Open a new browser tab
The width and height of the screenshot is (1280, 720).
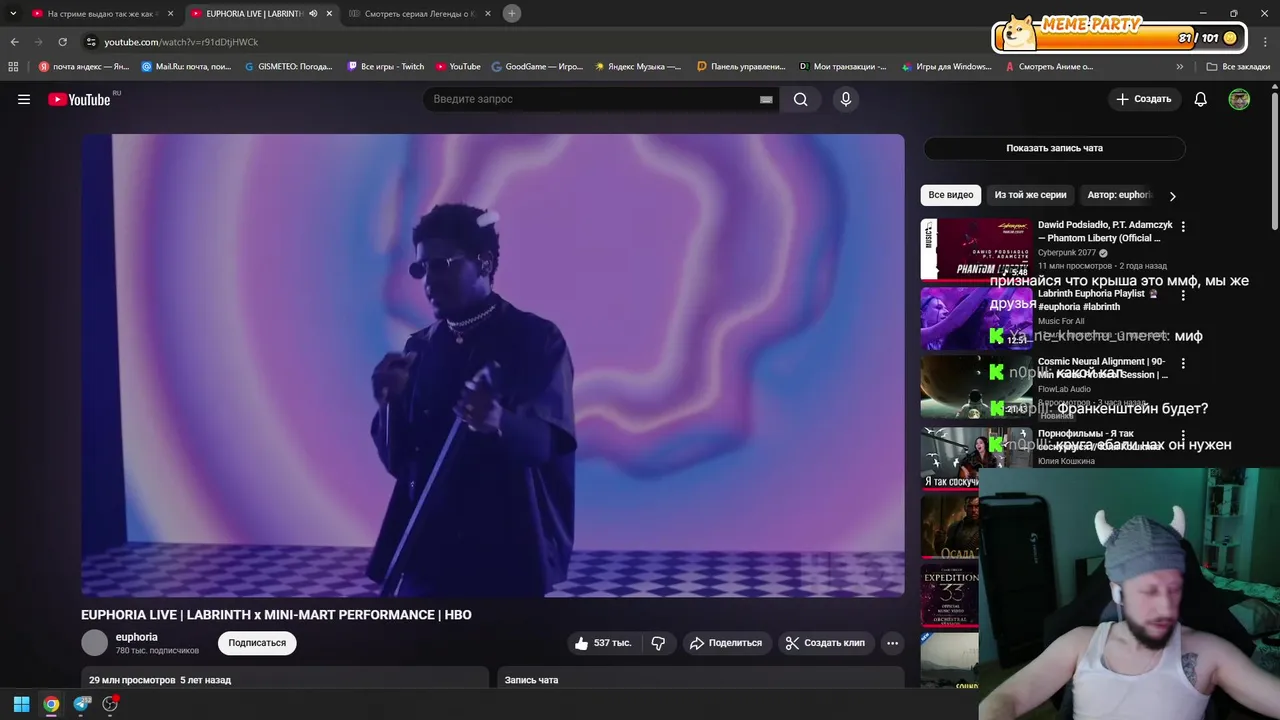tap(512, 13)
